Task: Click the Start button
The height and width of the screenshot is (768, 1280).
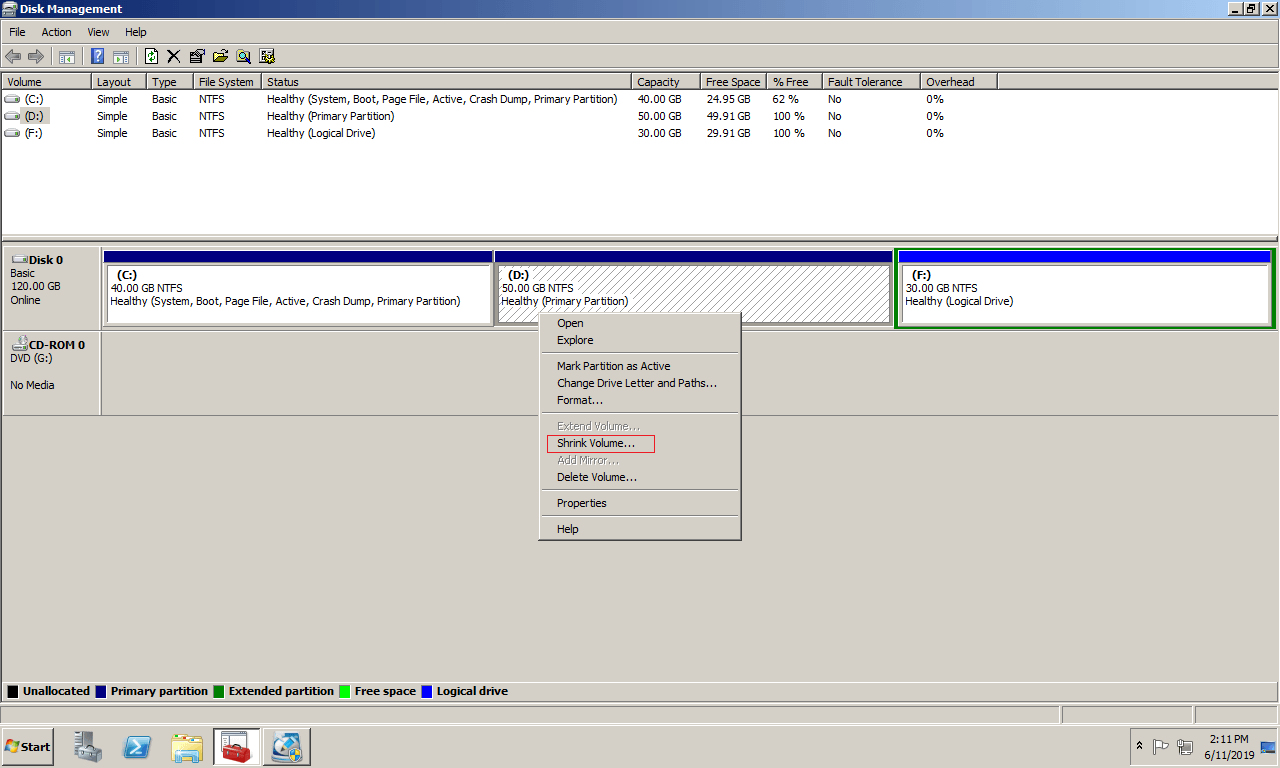Action: pos(28,746)
